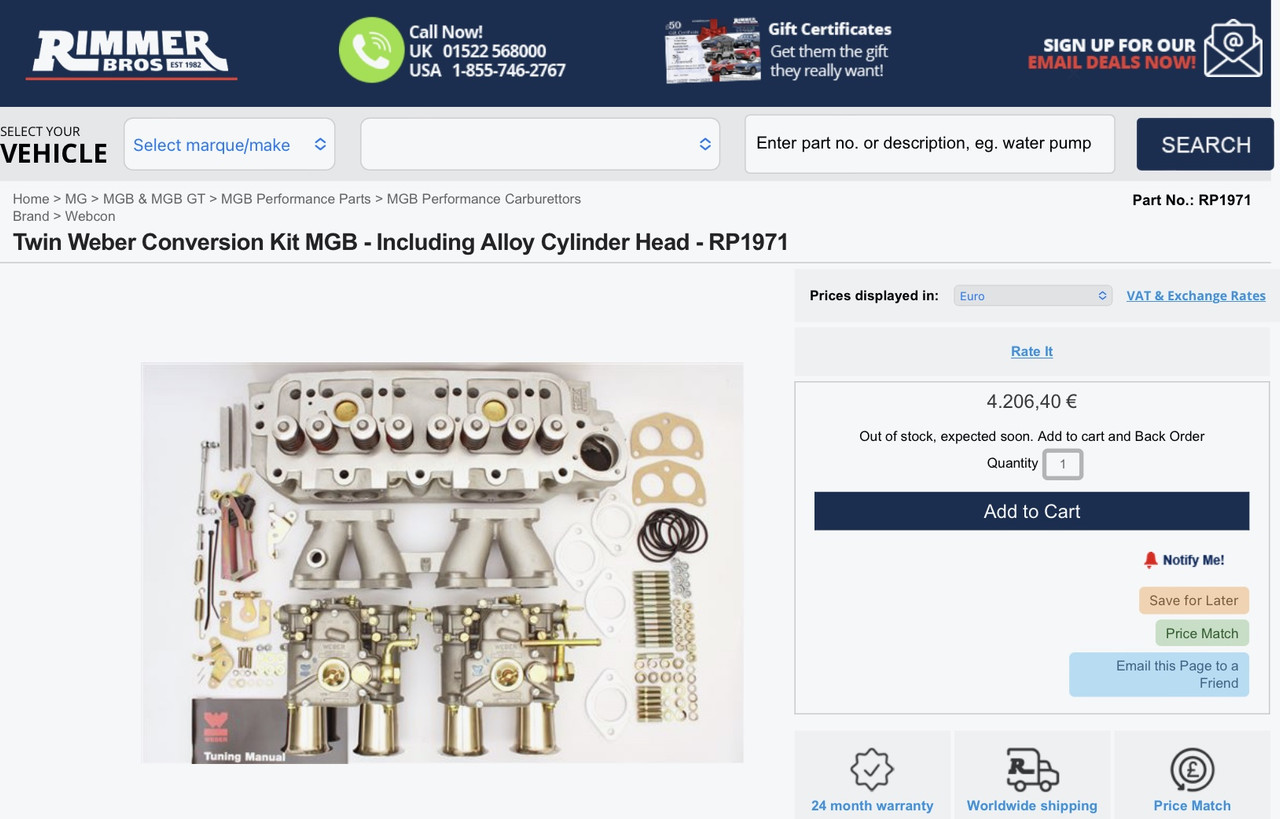Click the Worldwide shipping truck icon

point(1031,769)
